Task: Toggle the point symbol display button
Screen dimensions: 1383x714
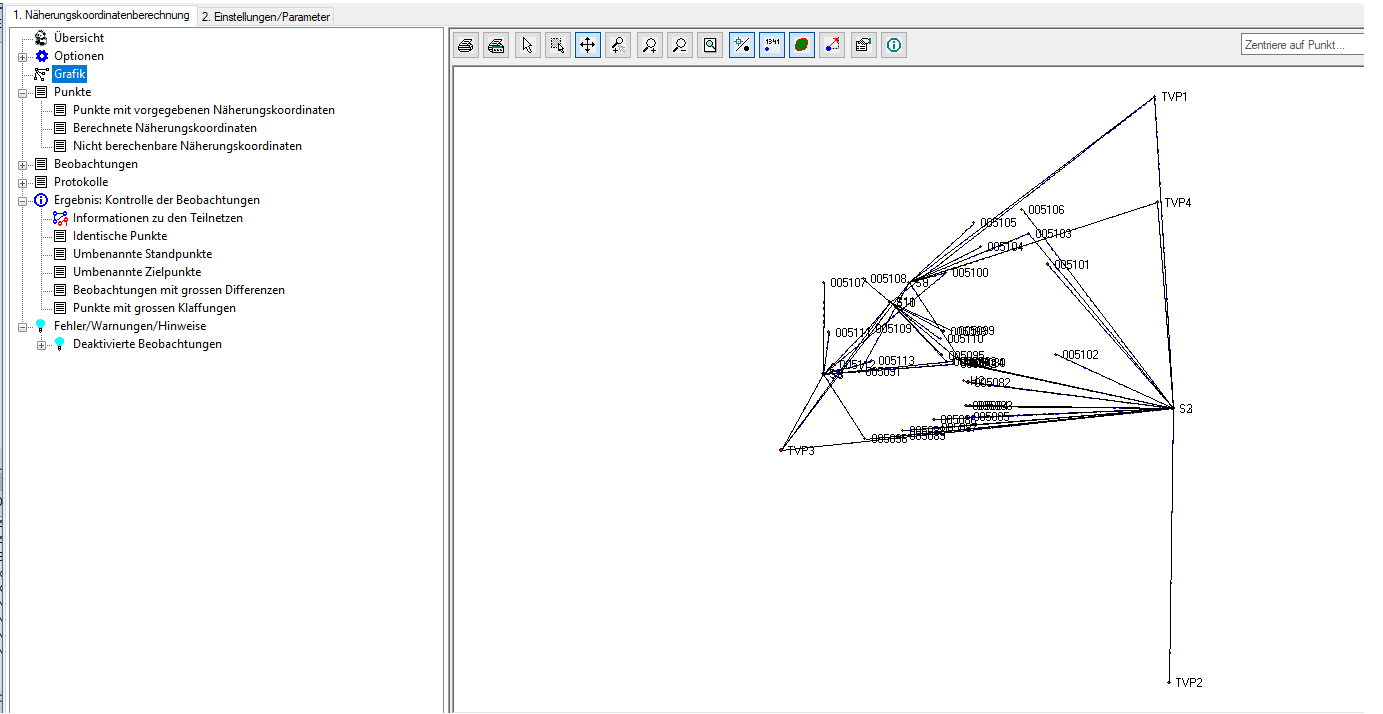Action: tap(741, 45)
